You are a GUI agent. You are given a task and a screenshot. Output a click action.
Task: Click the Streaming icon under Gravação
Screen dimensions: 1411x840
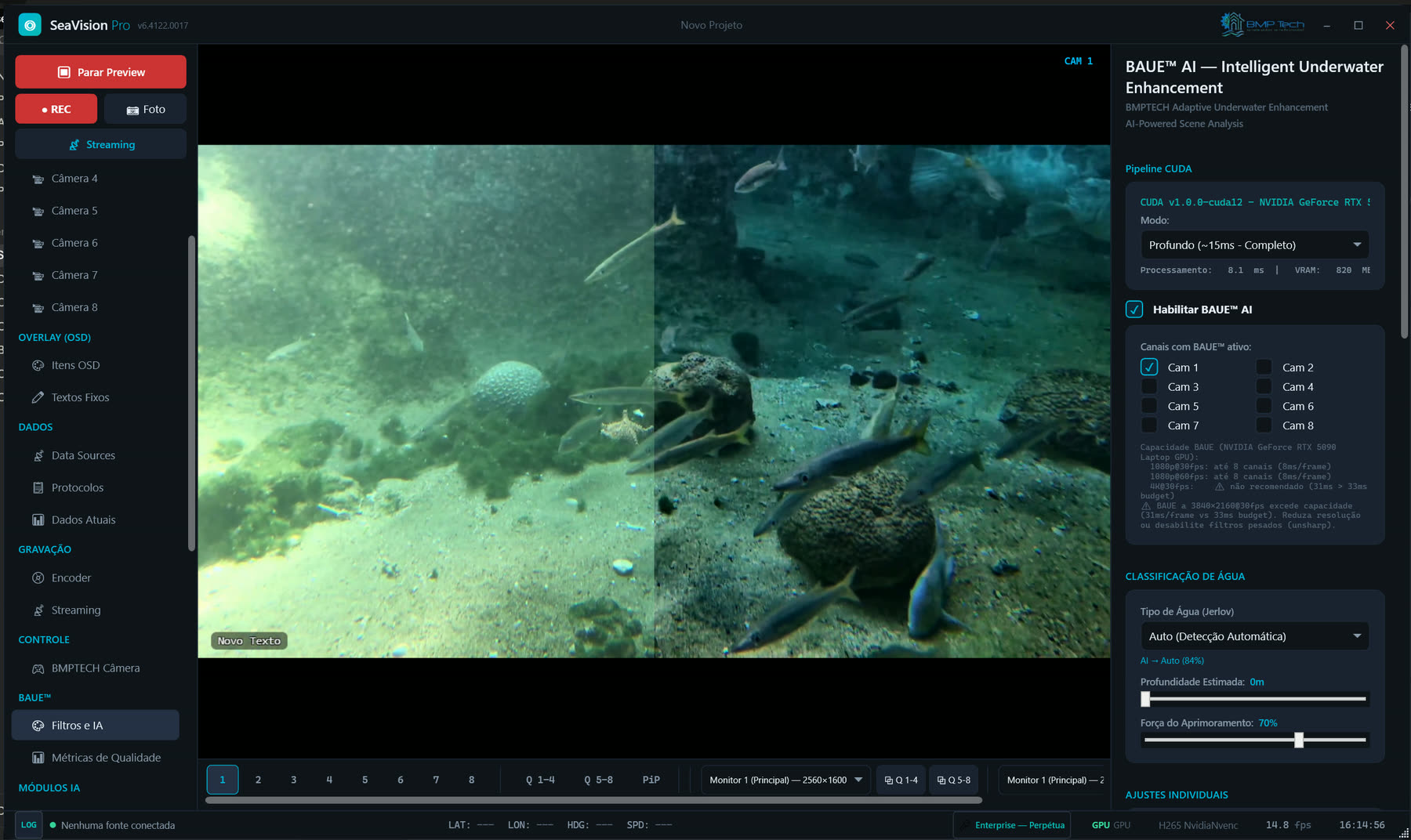click(x=38, y=610)
